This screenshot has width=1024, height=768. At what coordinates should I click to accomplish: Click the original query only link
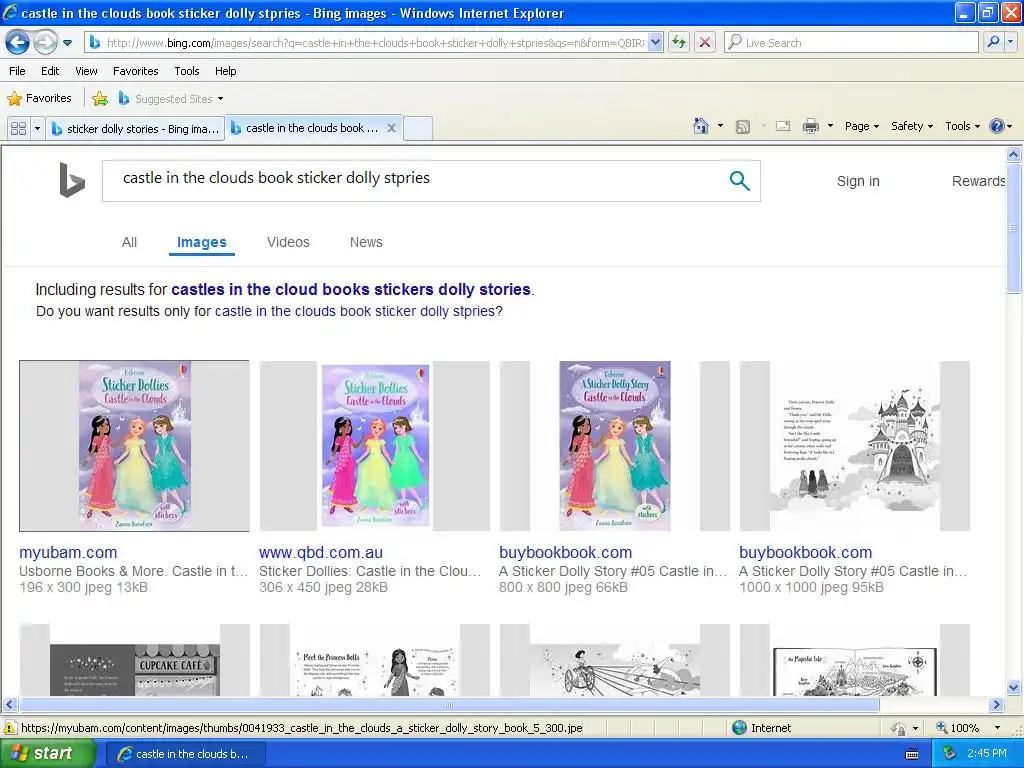click(x=355, y=311)
